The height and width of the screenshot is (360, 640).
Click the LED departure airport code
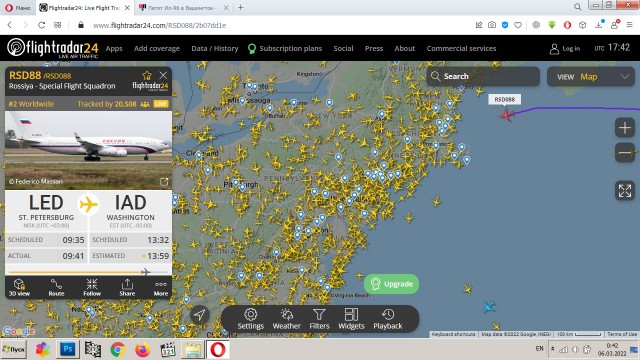46,203
